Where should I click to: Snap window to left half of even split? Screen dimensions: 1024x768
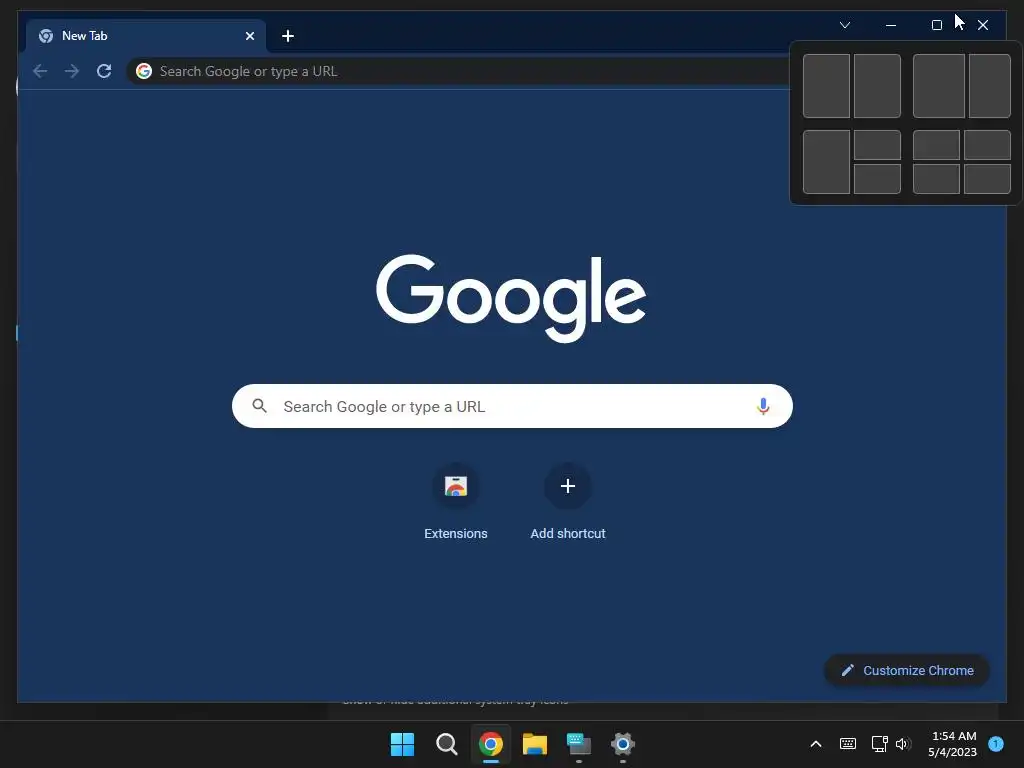pyautogui.click(x=826, y=86)
